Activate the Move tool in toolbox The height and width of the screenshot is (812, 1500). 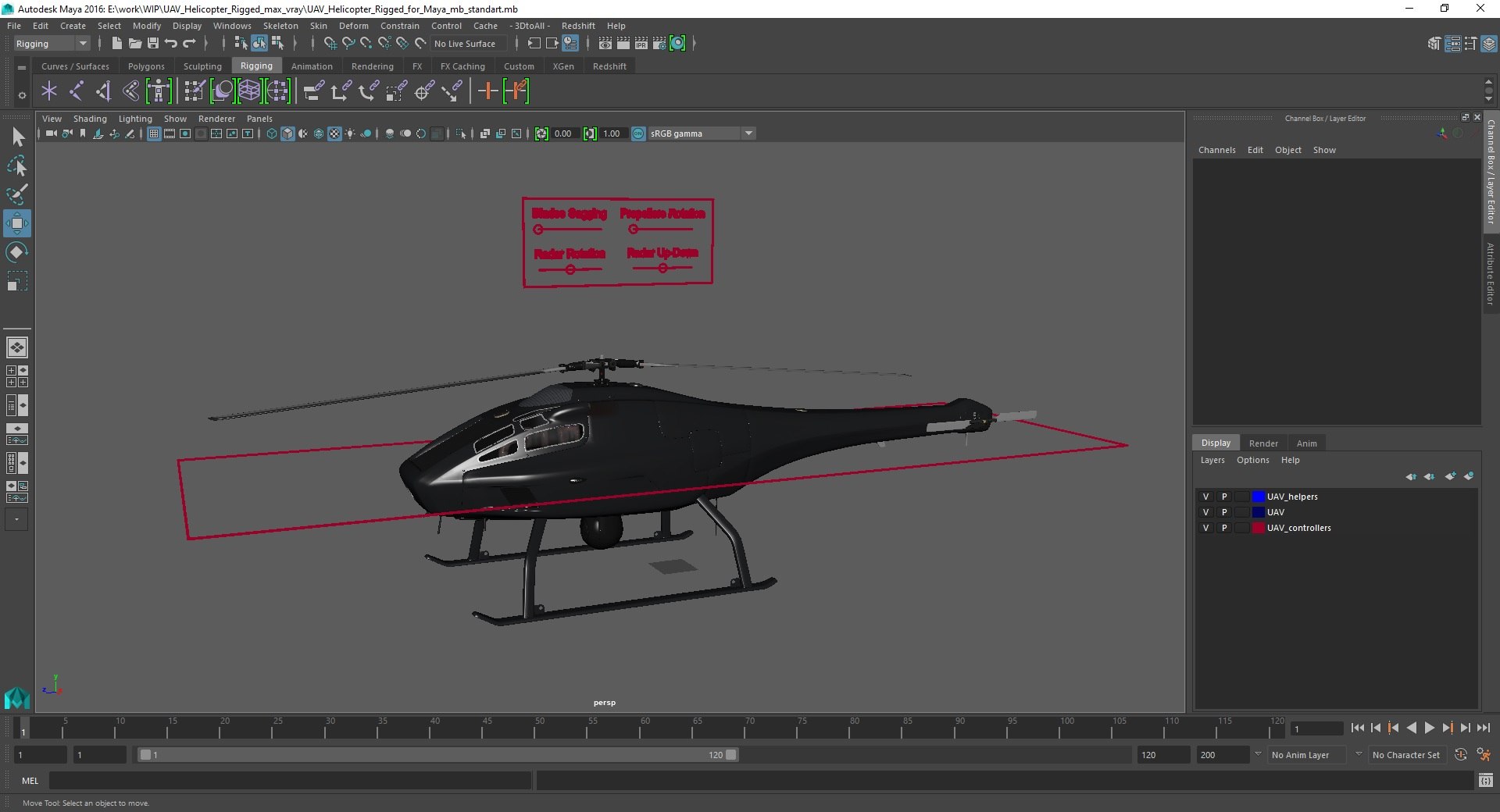pyautogui.click(x=17, y=223)
